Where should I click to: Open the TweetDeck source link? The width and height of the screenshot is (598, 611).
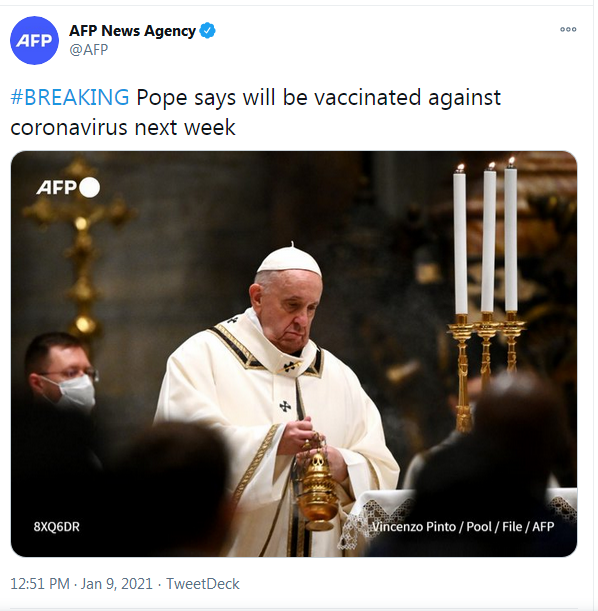tap(203, 584)
